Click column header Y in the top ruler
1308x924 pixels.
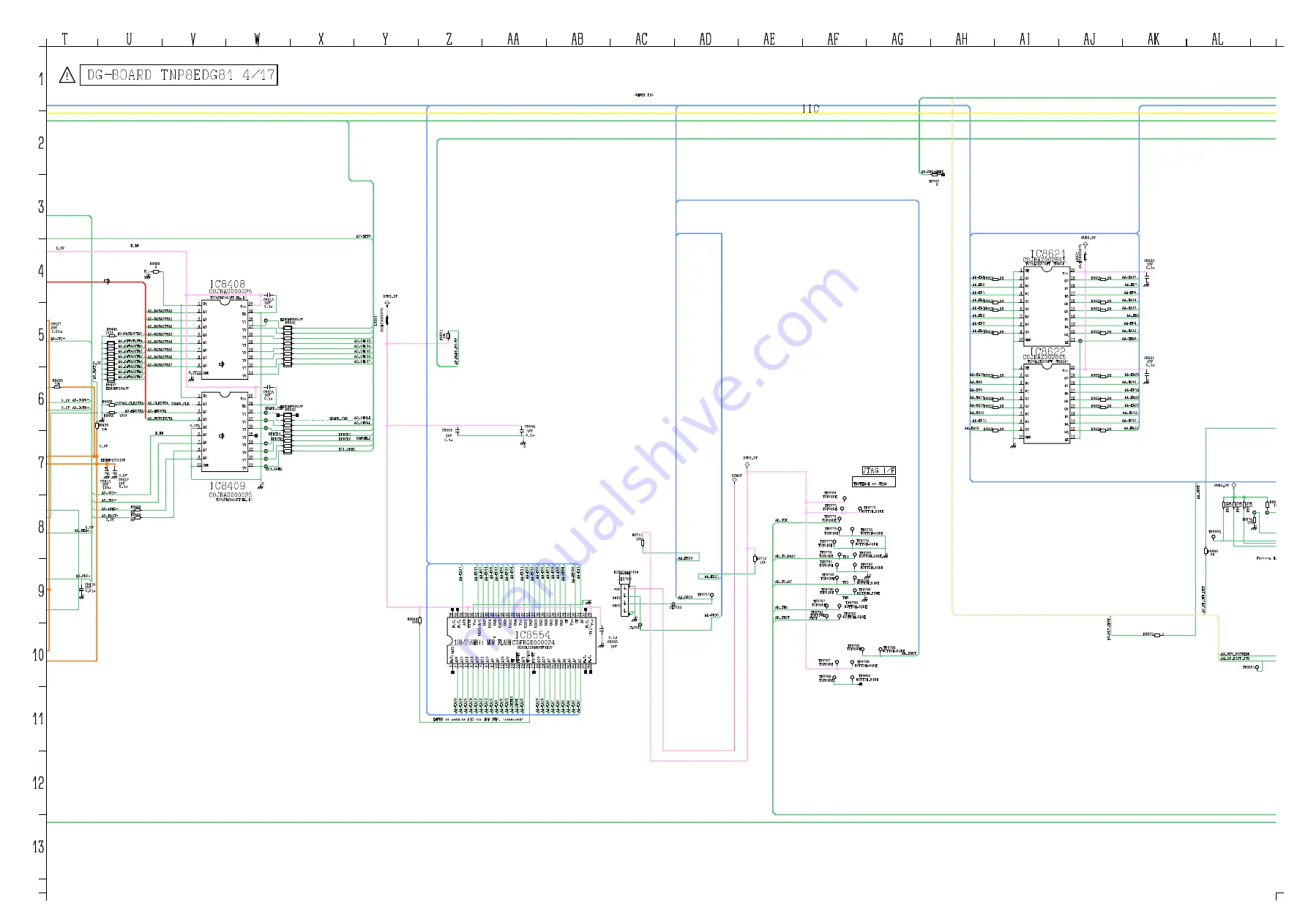click(x=385, y=39)
